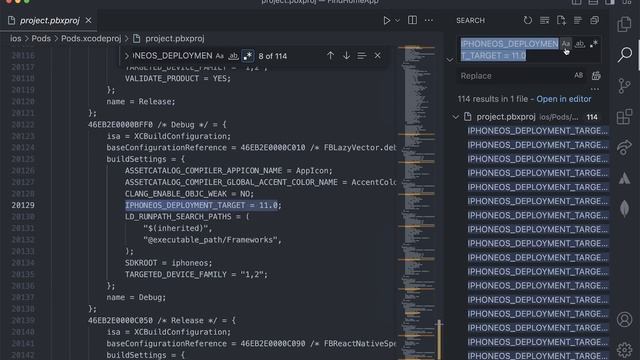Click the VALIDATE_PRODUCT = YES line
The width and height of the screenshot is (640, 360).
pos(178,78)
